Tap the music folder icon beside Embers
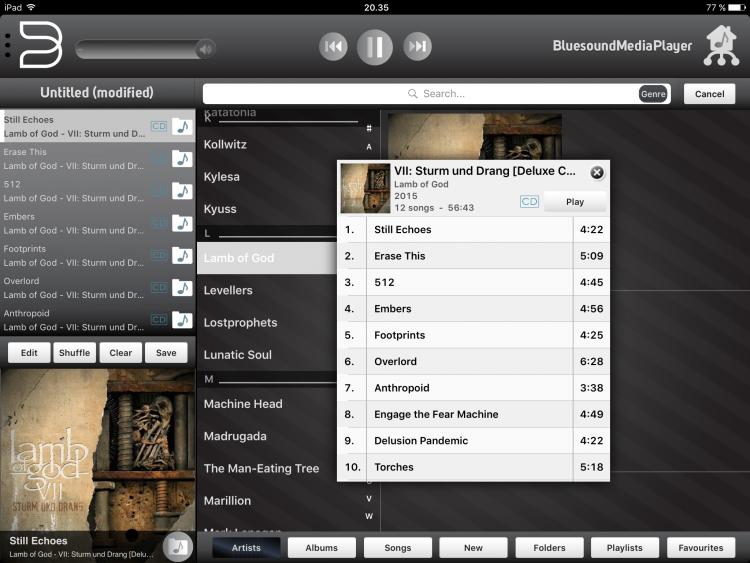Image resolution: width=750 pixels, height=563 pixels. 182,223
